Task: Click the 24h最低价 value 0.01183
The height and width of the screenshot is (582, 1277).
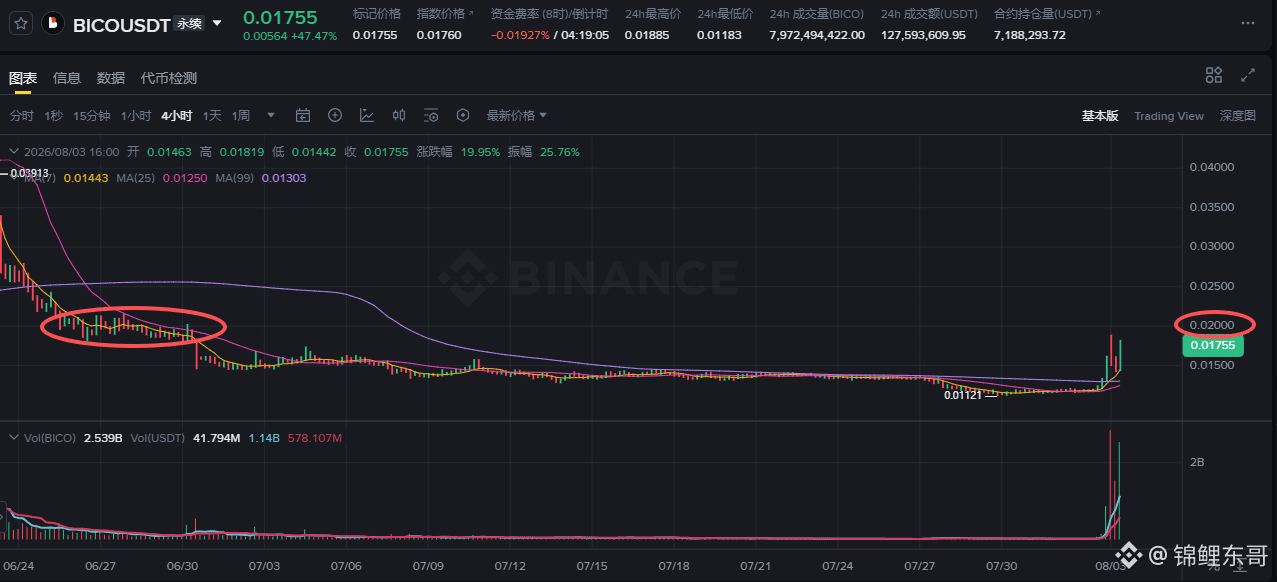Action: pyautogui.click(x=718, y=35)
